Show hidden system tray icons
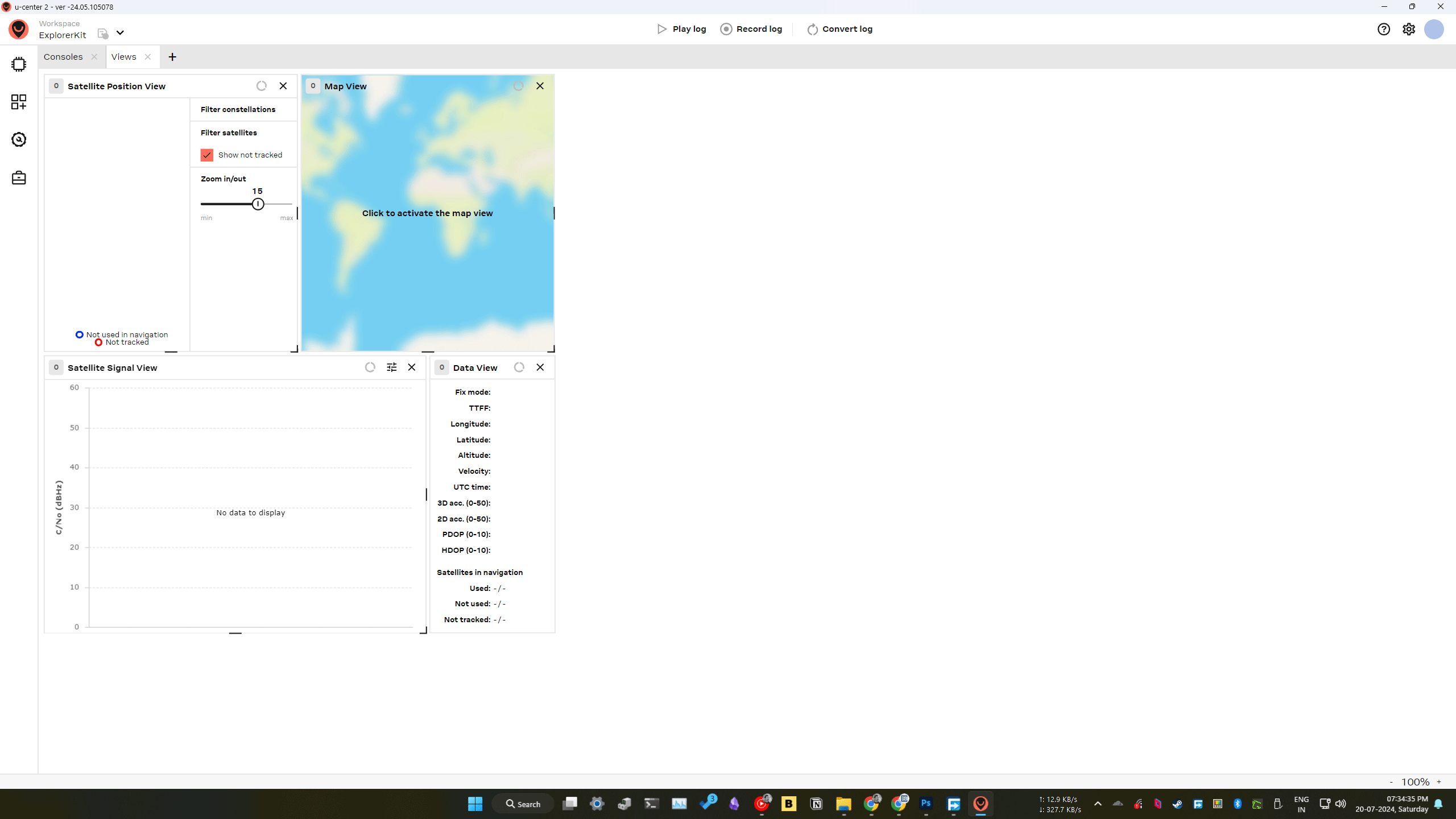 1098,804
